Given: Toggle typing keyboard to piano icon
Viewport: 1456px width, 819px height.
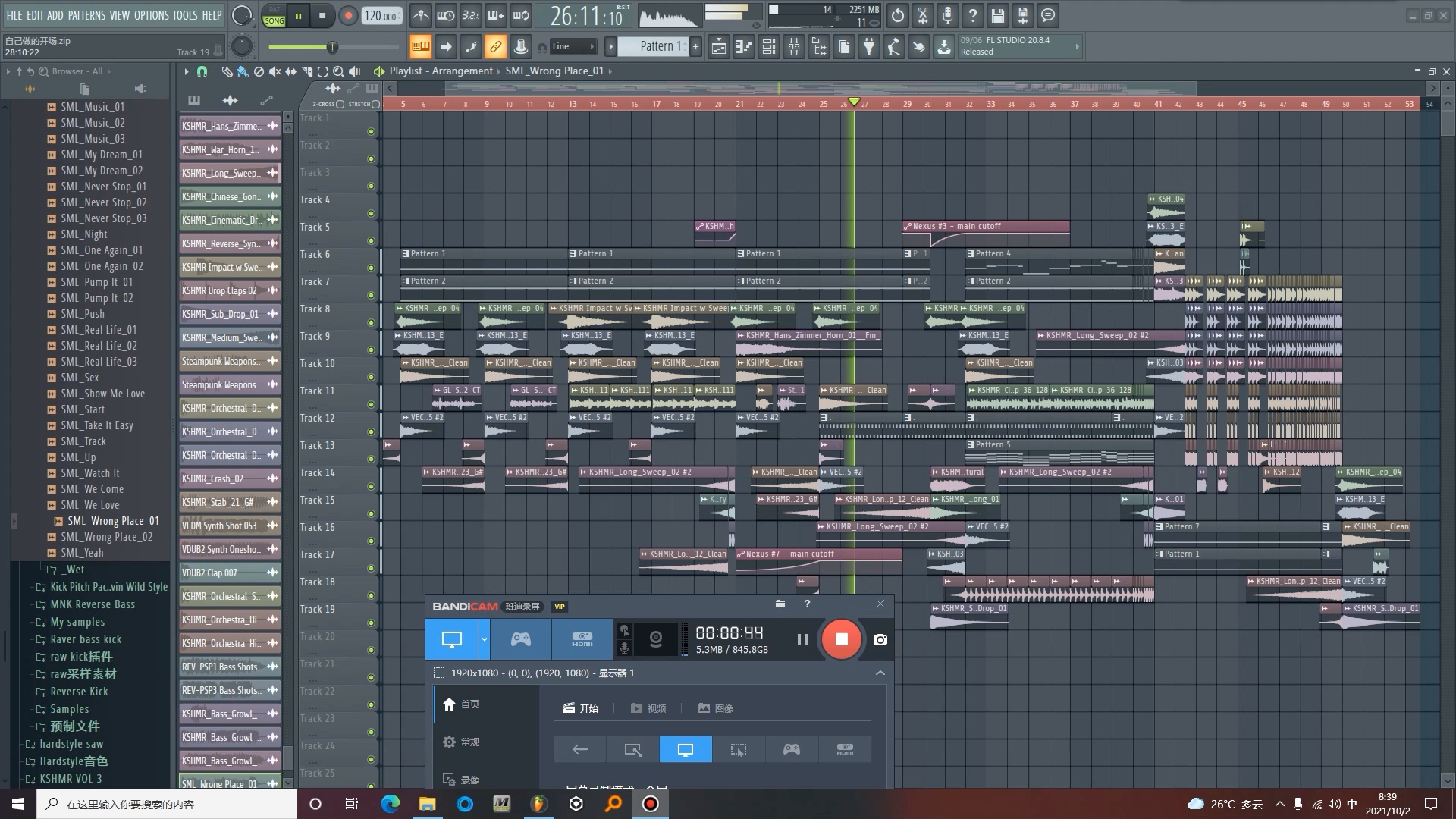Looking at the screenshot, I should coord(420,47).
